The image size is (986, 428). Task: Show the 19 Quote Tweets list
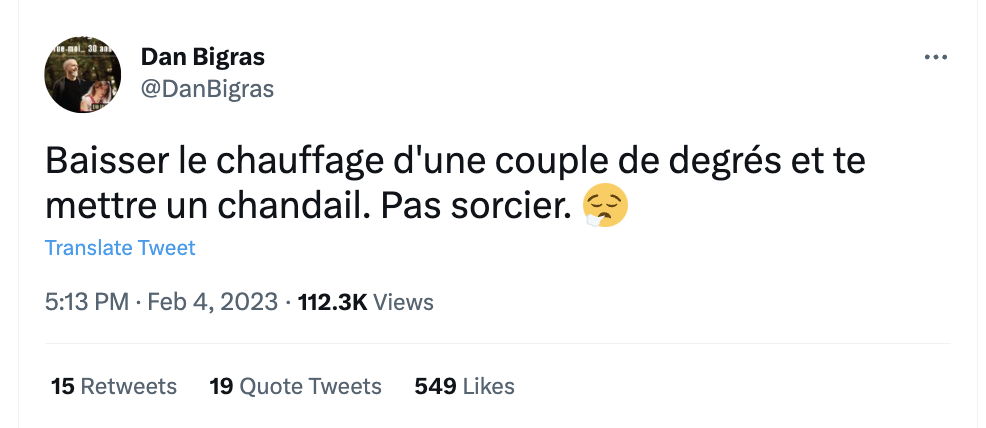(x=296, y=386)
